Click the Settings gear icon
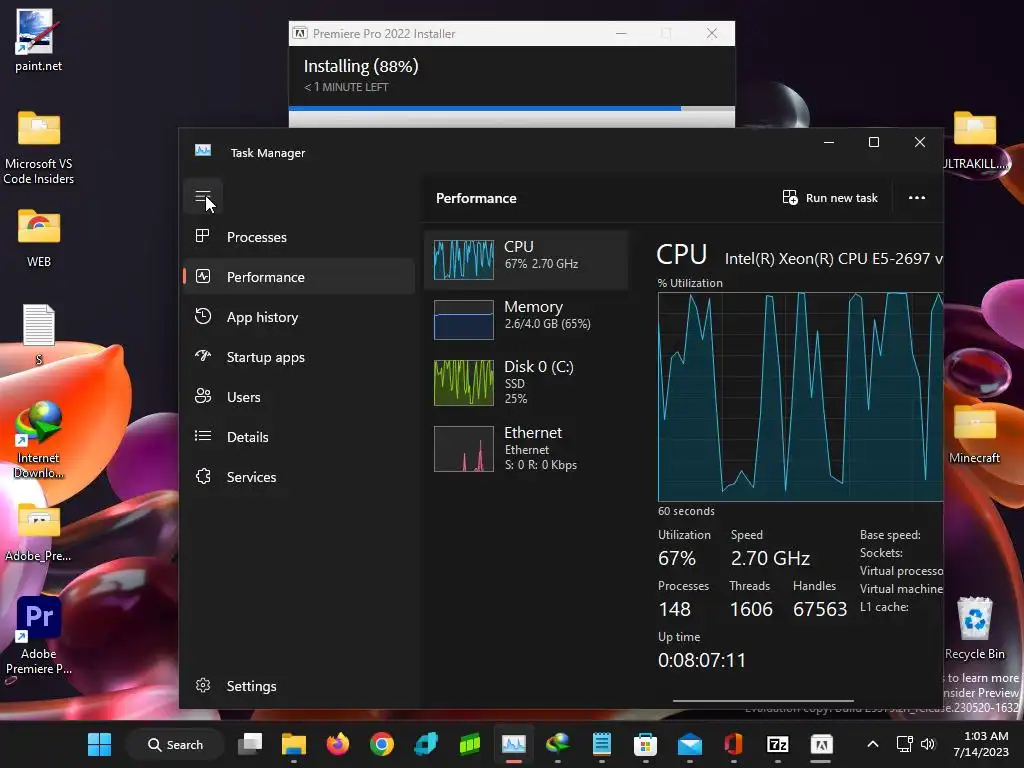This screenshot has height=768, width=1024. (203, 685)
